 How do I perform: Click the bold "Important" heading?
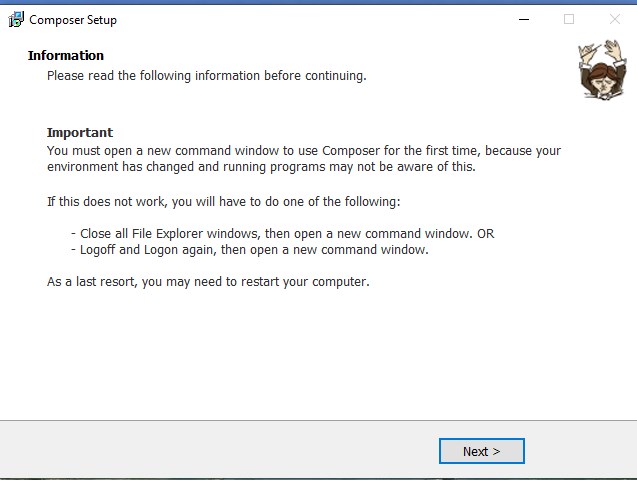click(80, 133)
